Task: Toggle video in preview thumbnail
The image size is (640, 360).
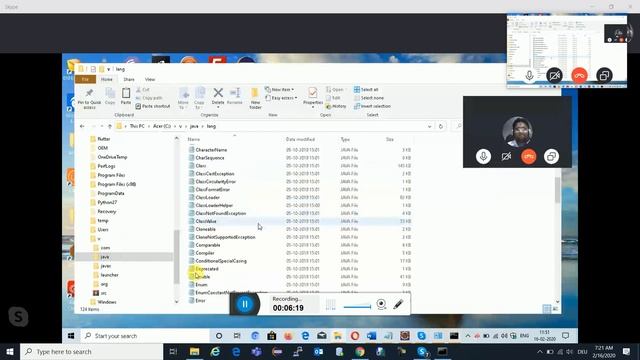Action: click(x=554, y=76)
